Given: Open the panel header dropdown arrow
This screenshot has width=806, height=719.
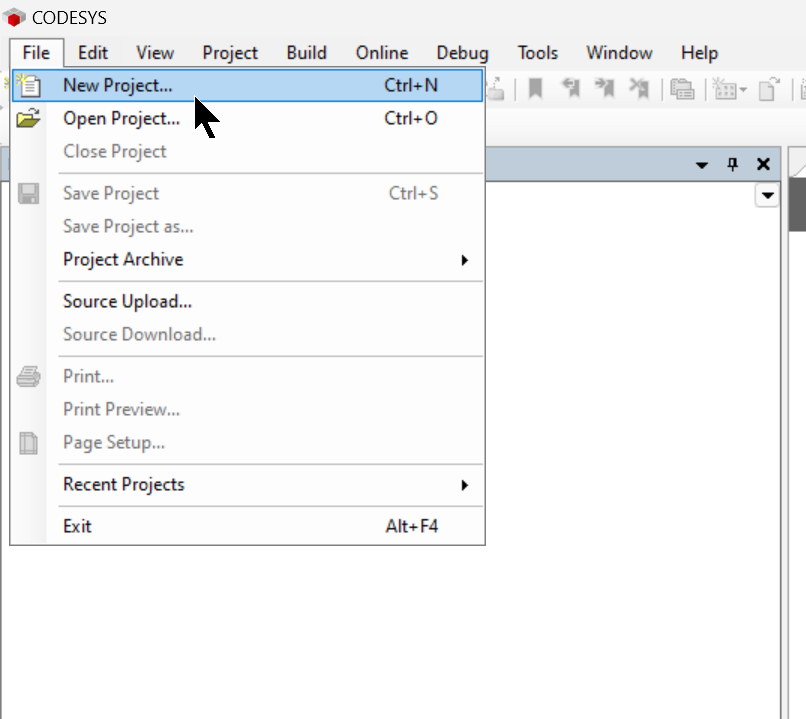Looking at the screenshot, I should 702,165.
